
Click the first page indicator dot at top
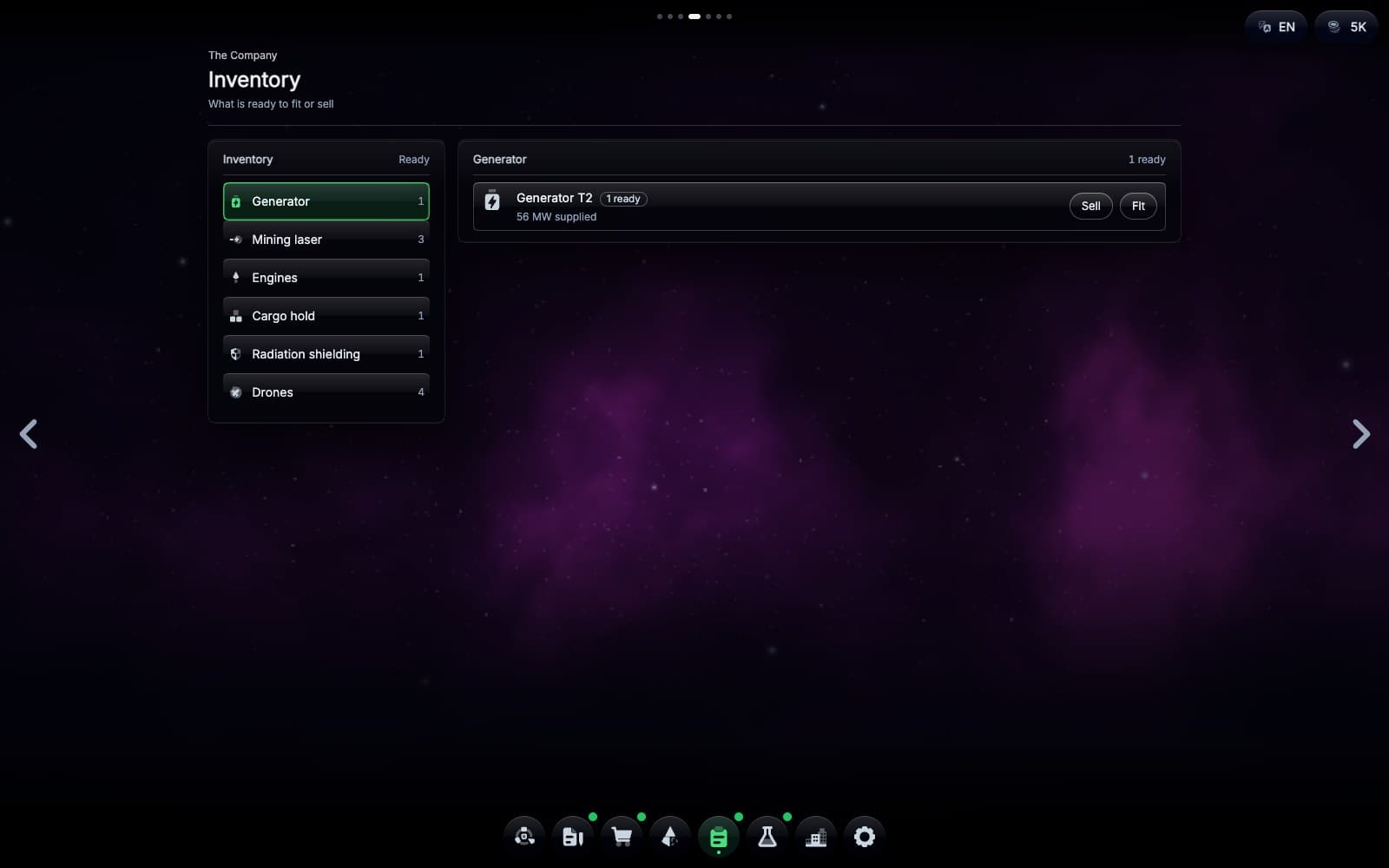point(660,16)
